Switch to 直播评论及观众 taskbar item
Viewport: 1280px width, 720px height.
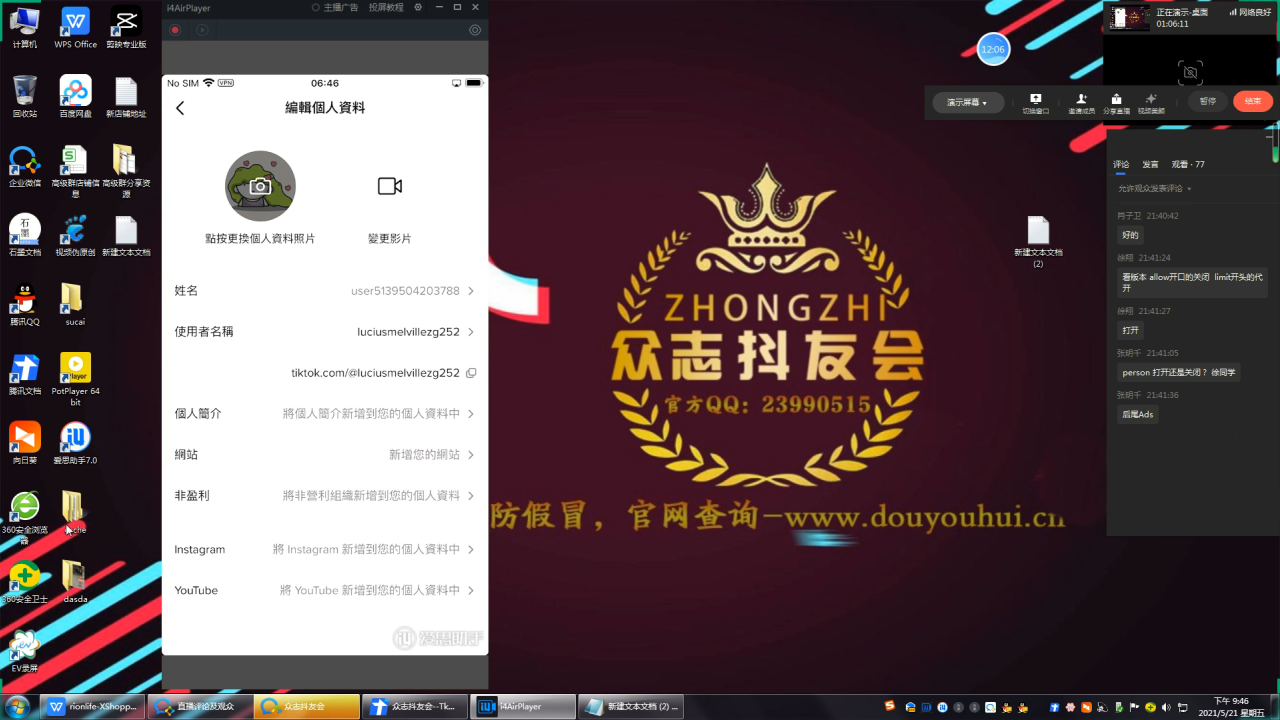pos(199,706)
